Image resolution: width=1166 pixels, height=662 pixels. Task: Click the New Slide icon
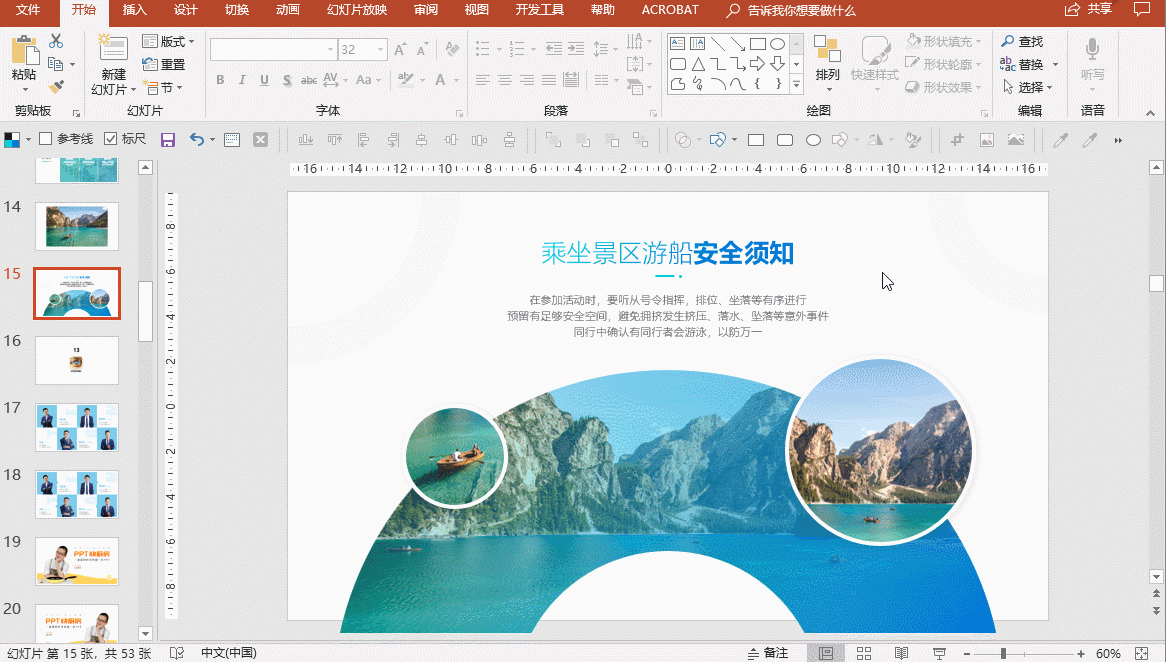[x=113, y=49]
